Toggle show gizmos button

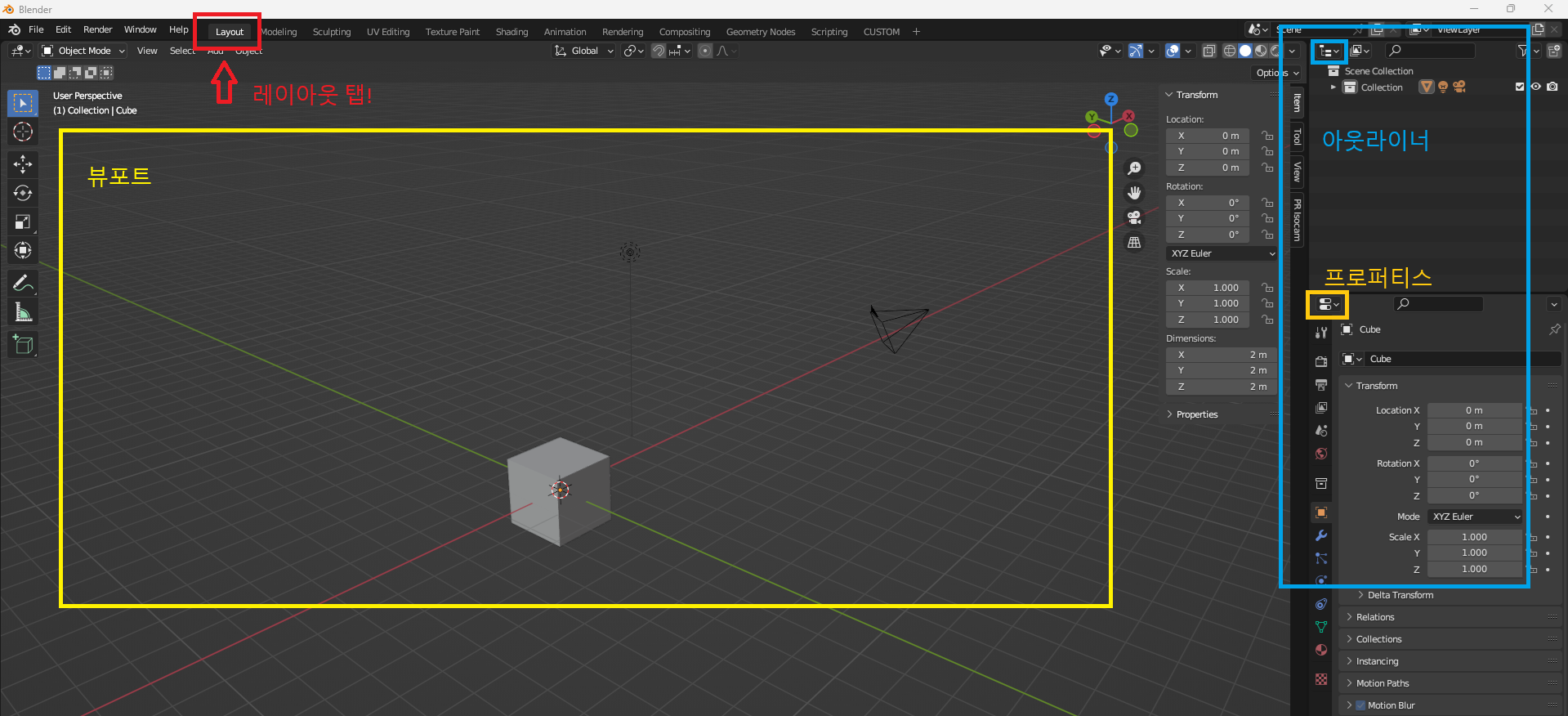[x=1136, y=51]
